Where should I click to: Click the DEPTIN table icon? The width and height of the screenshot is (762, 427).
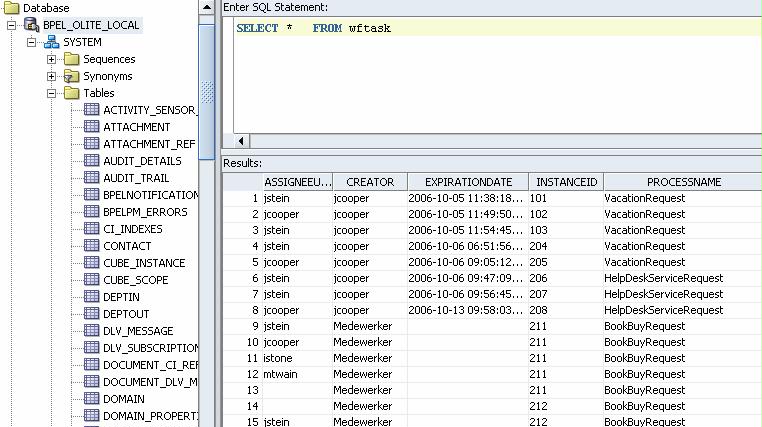tap(91, 296)
